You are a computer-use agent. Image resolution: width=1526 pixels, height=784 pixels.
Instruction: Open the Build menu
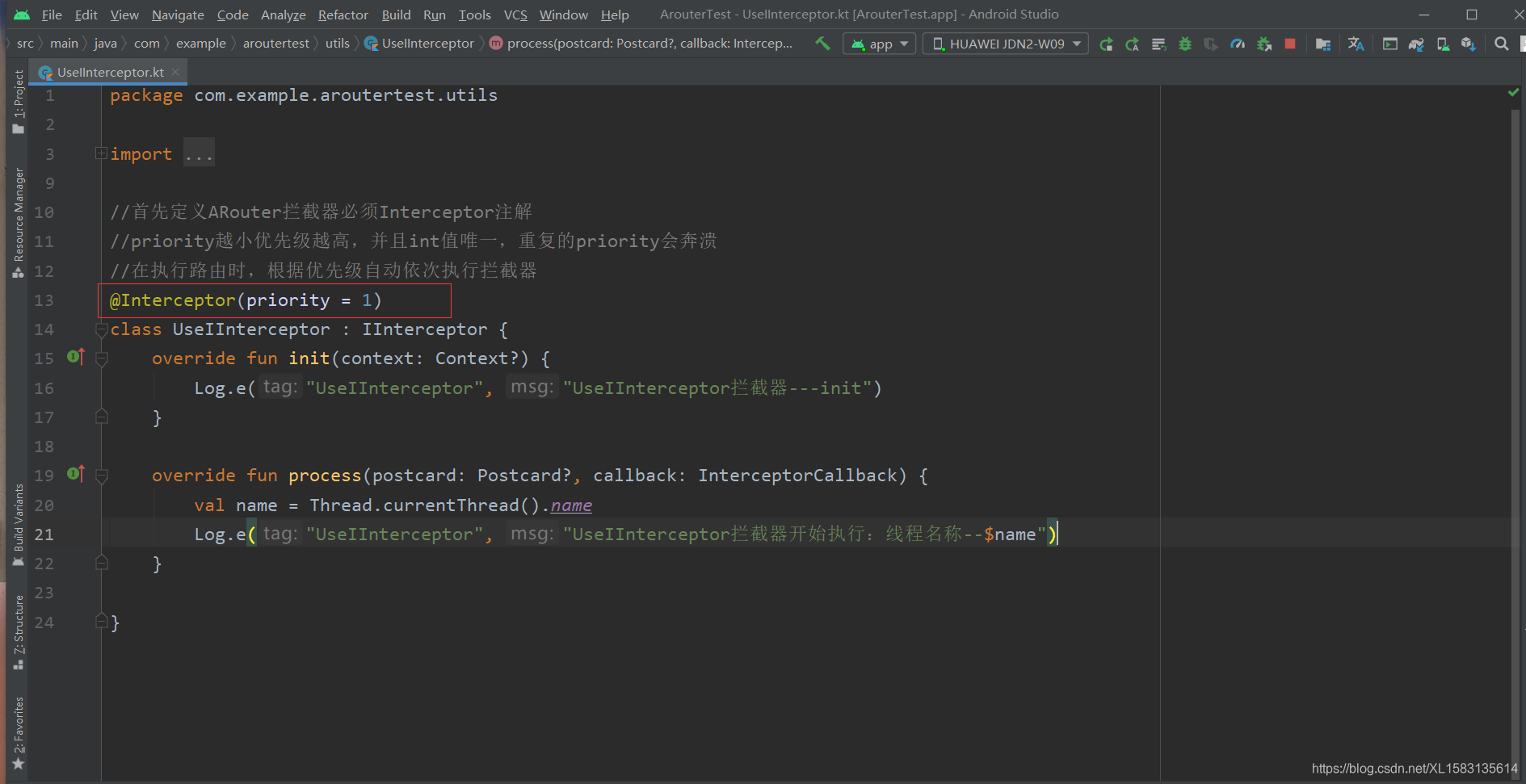pos(396,15)
